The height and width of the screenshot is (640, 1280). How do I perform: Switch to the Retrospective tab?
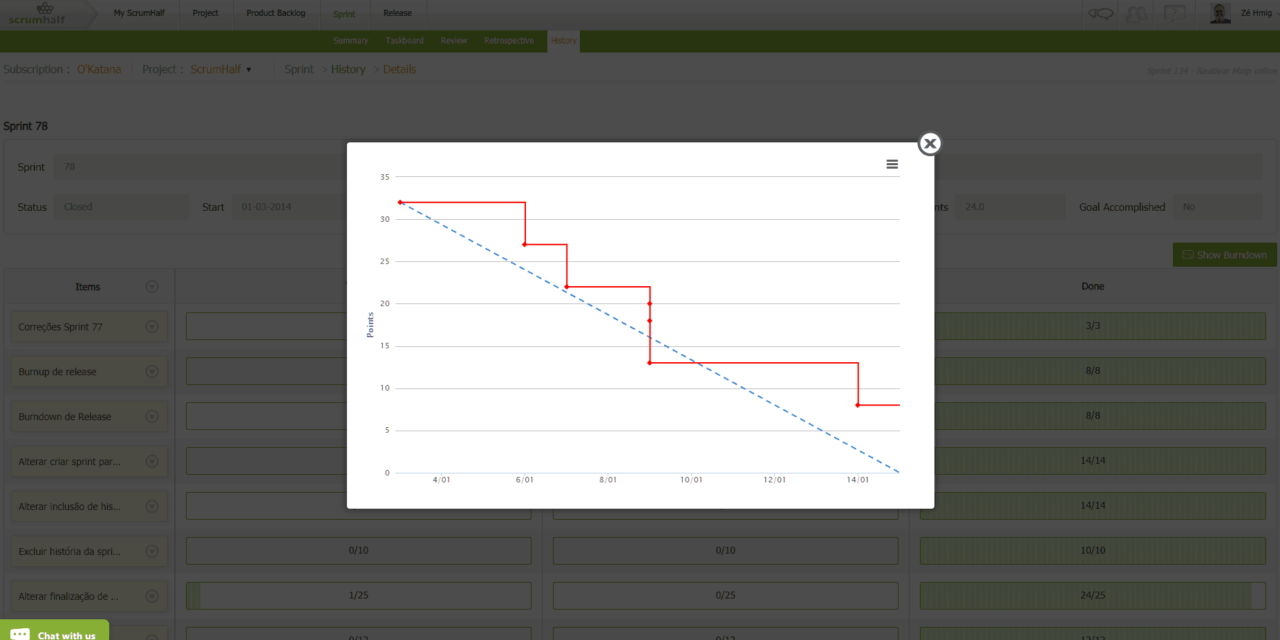[x=508, y=40]
